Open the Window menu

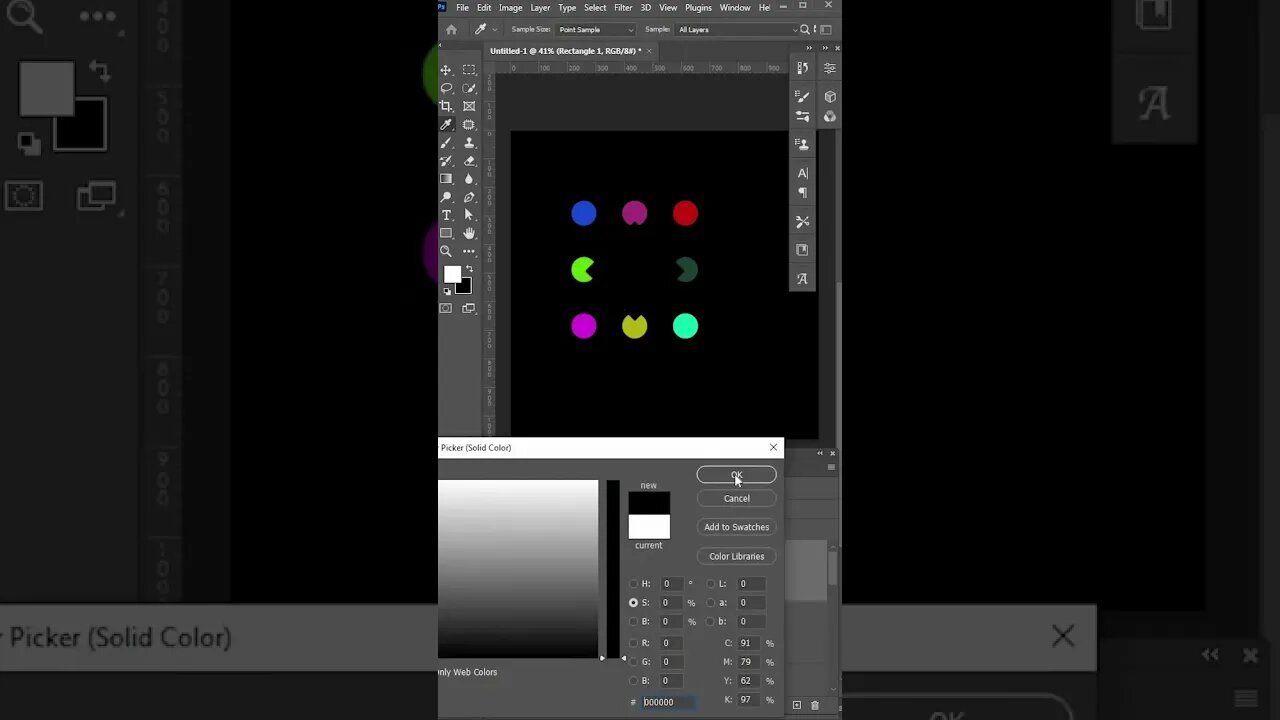coord(735,8)
